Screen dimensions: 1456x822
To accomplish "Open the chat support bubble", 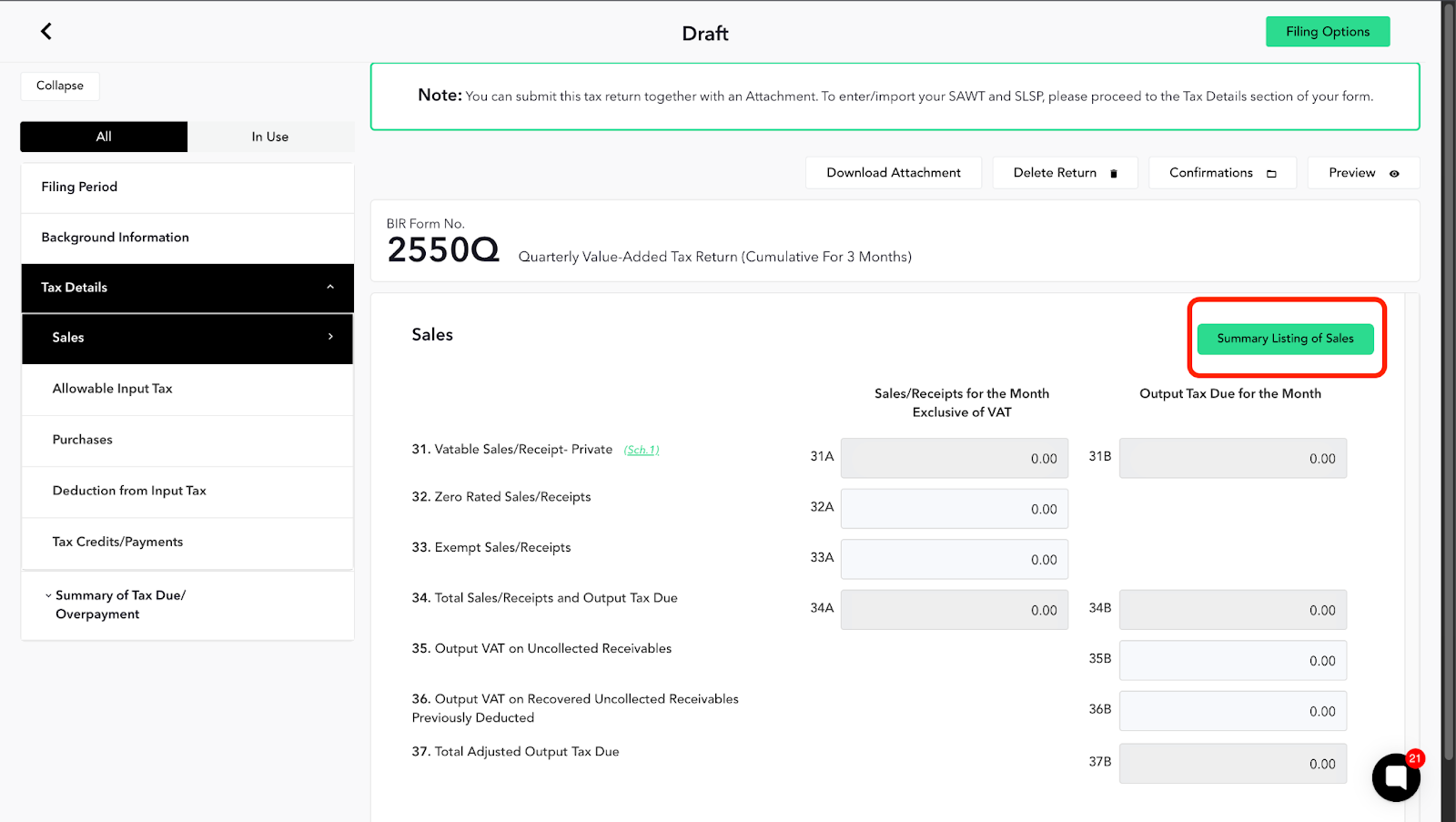I will pyautogui.click(x=1396, y=777).
